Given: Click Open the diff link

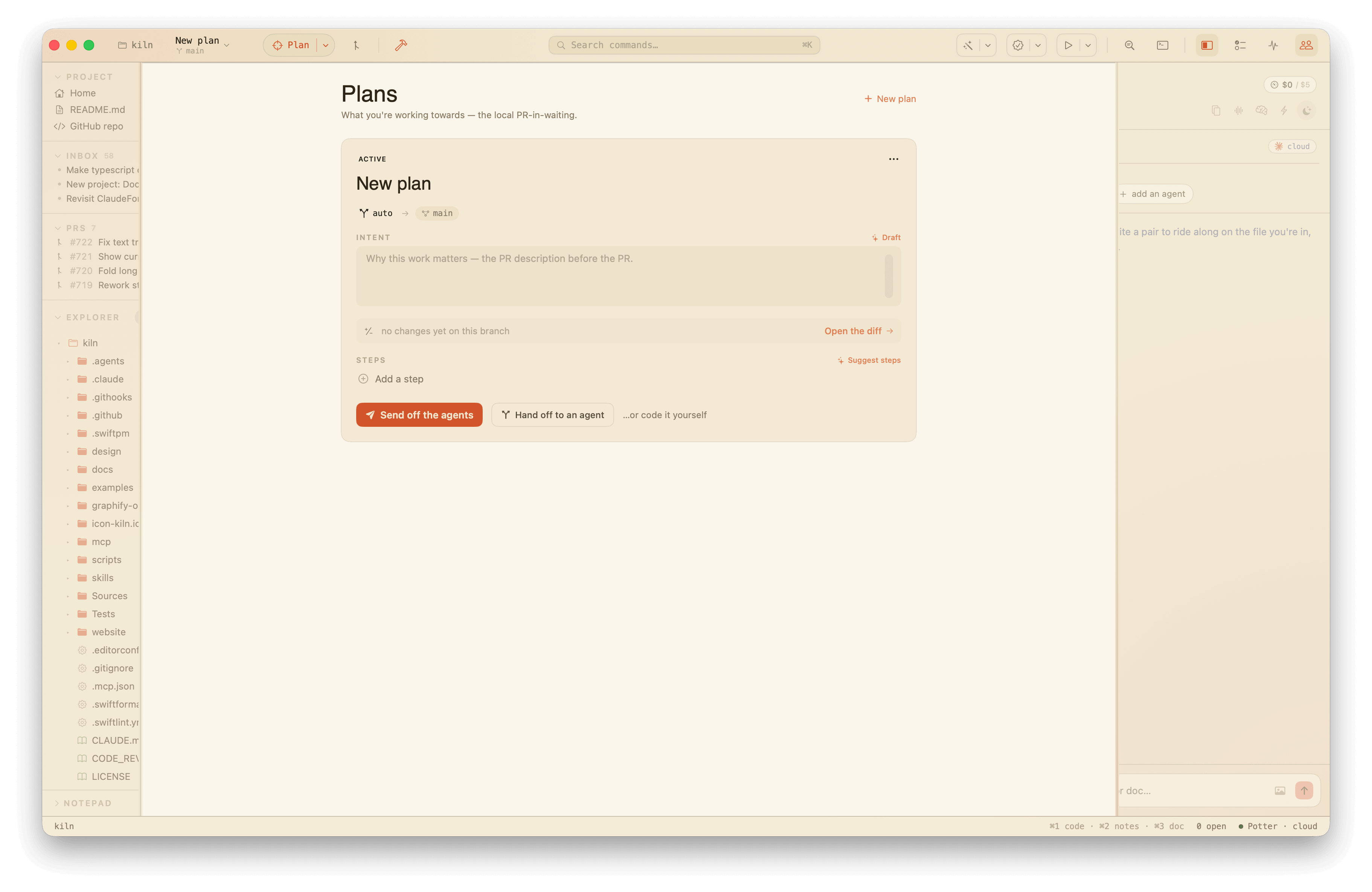Looking at the screenshot, I should click(x=858, y=331).
